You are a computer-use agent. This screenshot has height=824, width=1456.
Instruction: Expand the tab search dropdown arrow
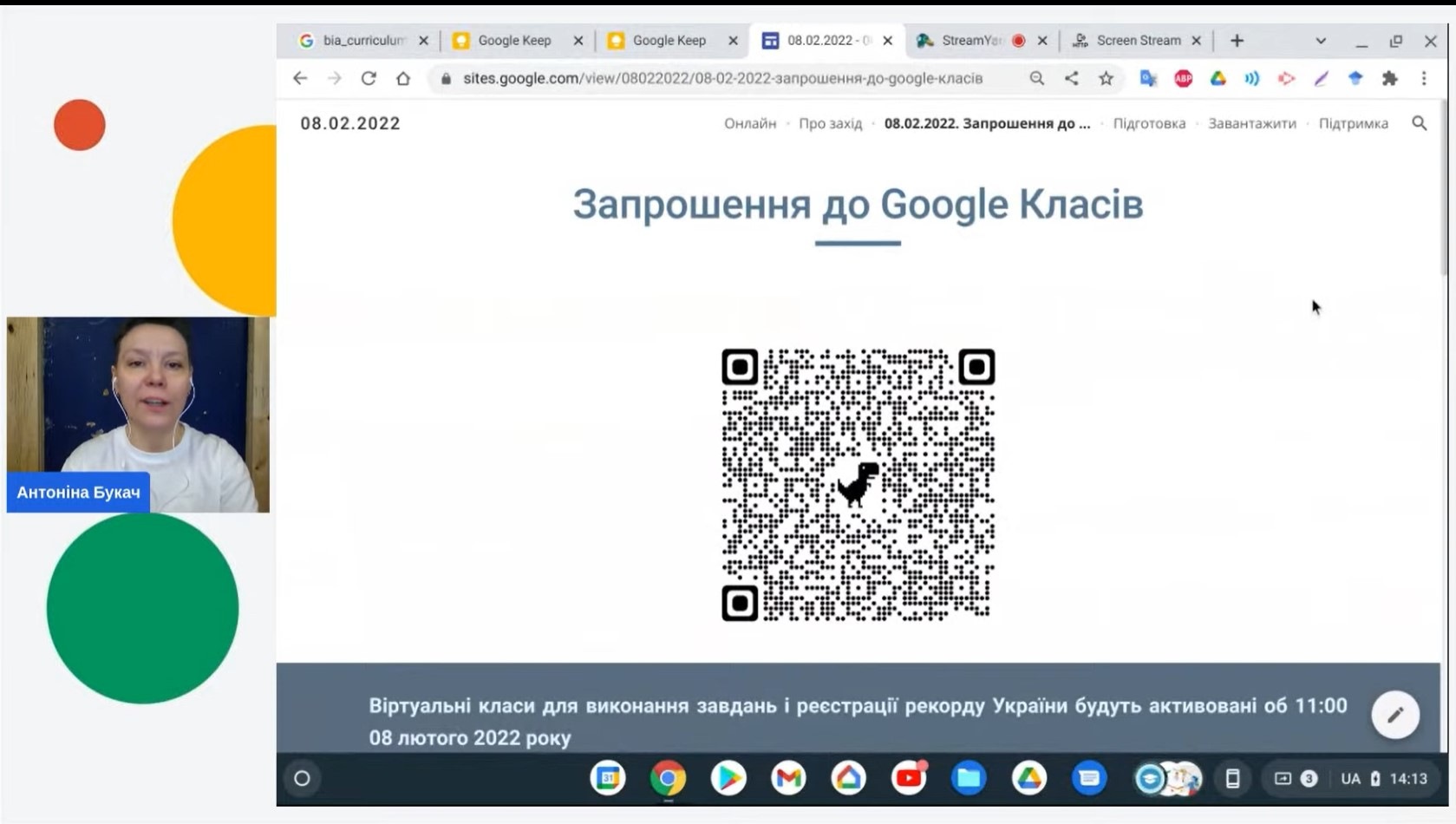[x=1321, y=41]
